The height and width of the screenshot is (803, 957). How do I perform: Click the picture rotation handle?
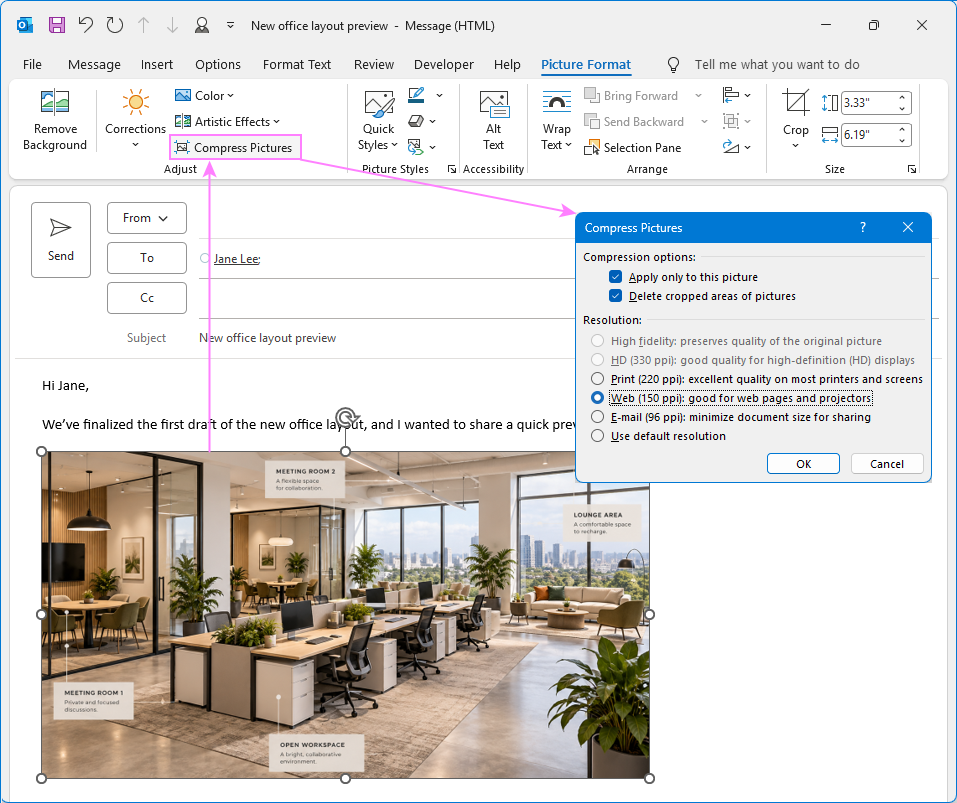tap(347, 418)
